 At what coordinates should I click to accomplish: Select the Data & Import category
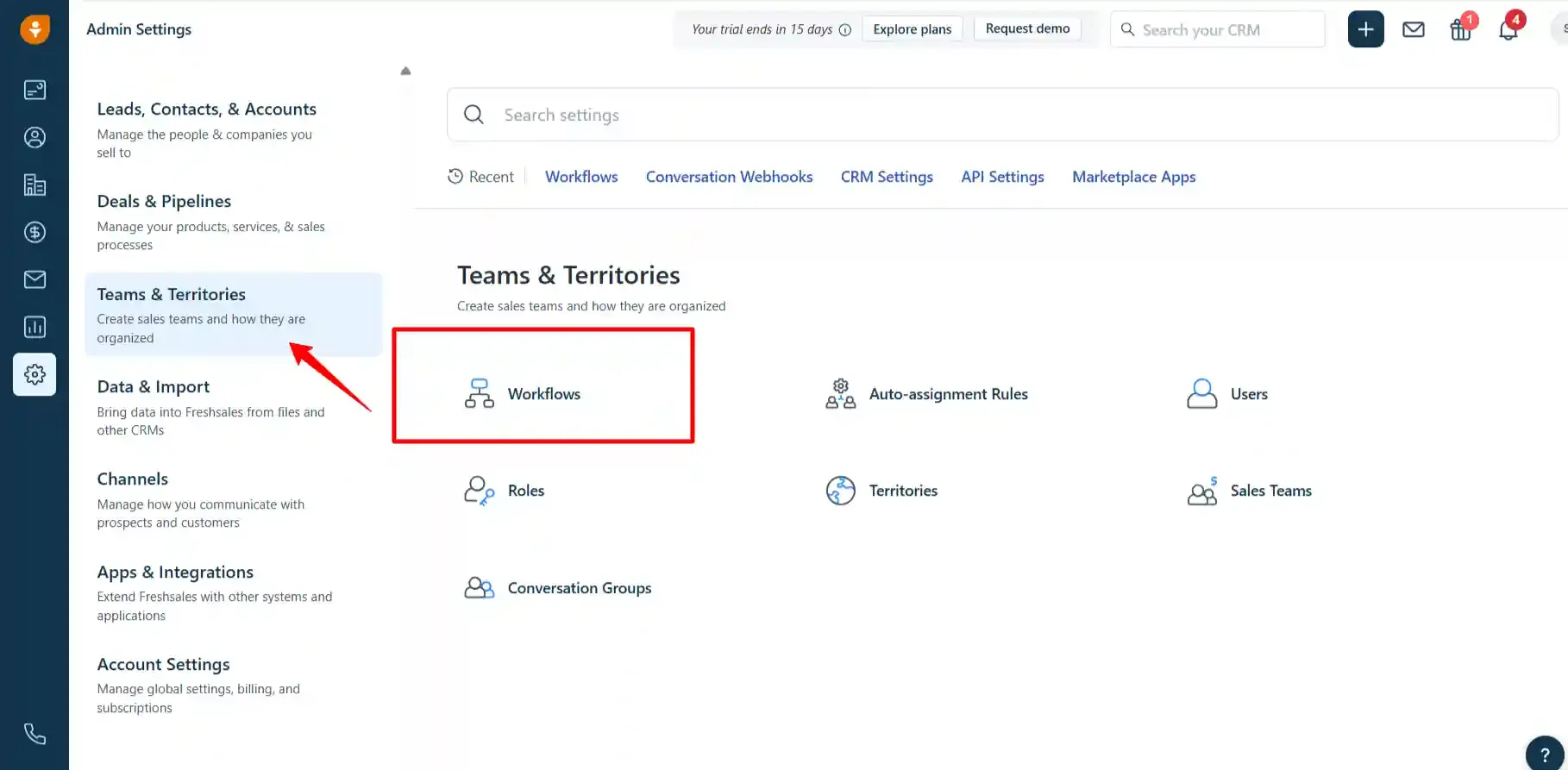coord(233,407)
